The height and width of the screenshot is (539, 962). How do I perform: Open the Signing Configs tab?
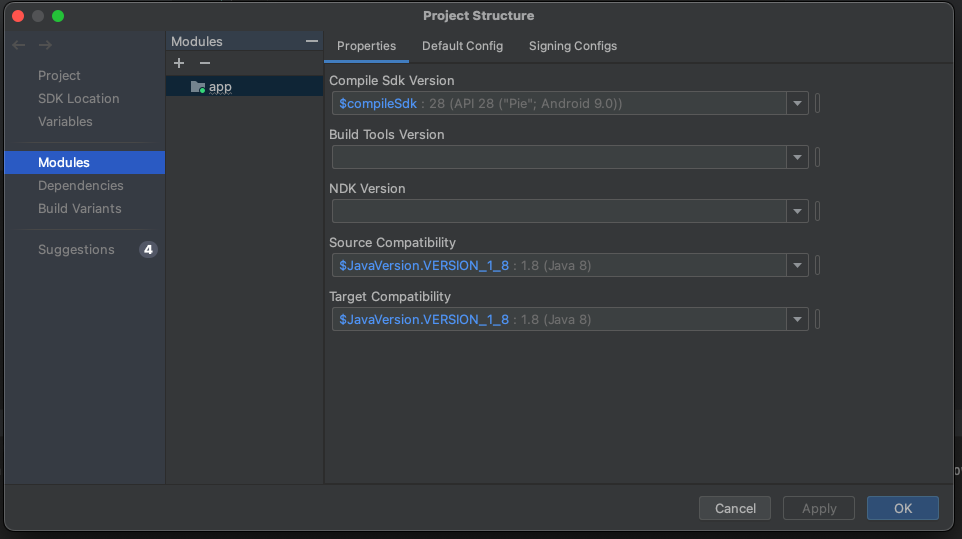click(573, 46)
